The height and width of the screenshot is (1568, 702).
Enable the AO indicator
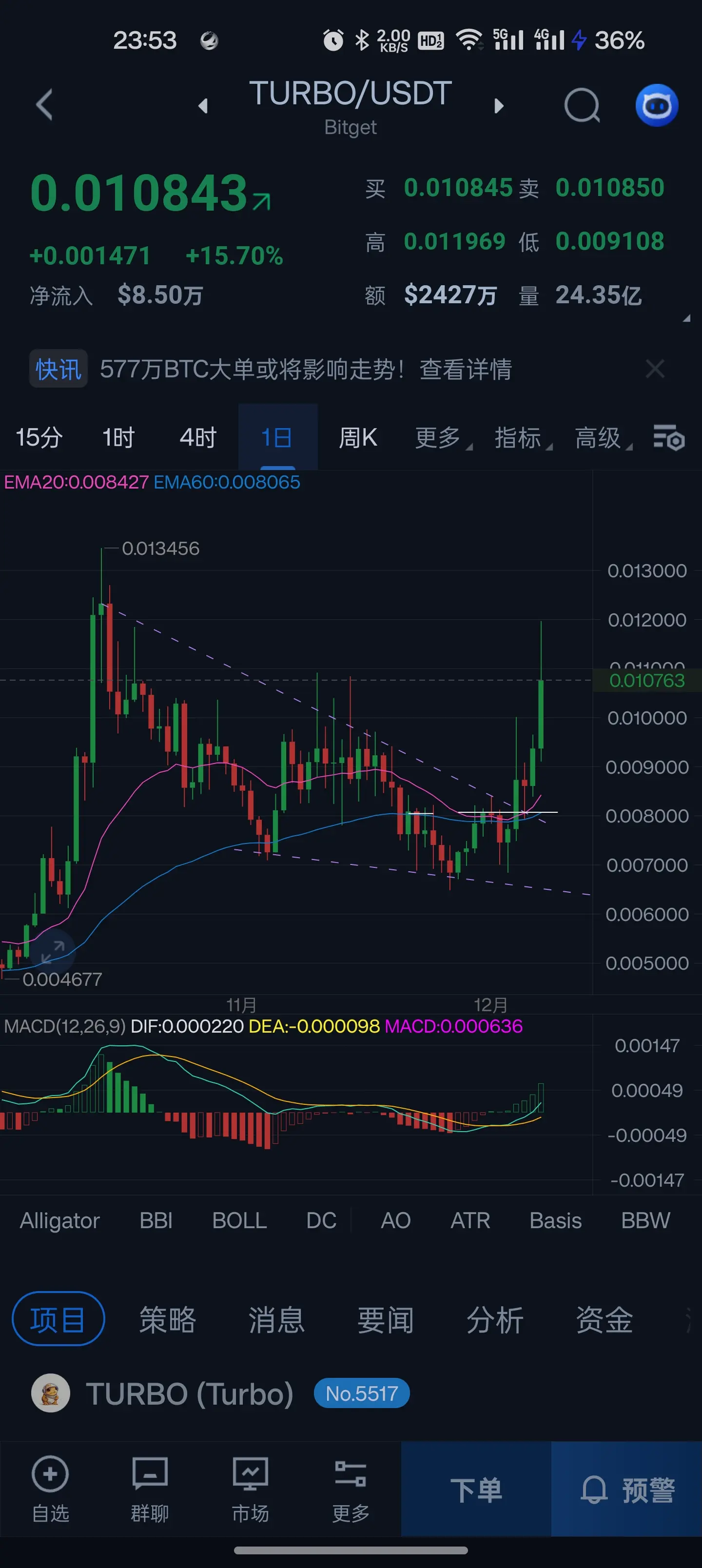[x=396, y=1220]
